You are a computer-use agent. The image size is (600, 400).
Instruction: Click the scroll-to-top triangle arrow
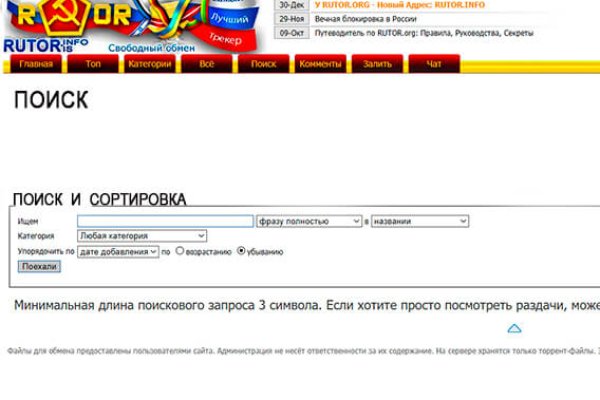coord(514,328)
